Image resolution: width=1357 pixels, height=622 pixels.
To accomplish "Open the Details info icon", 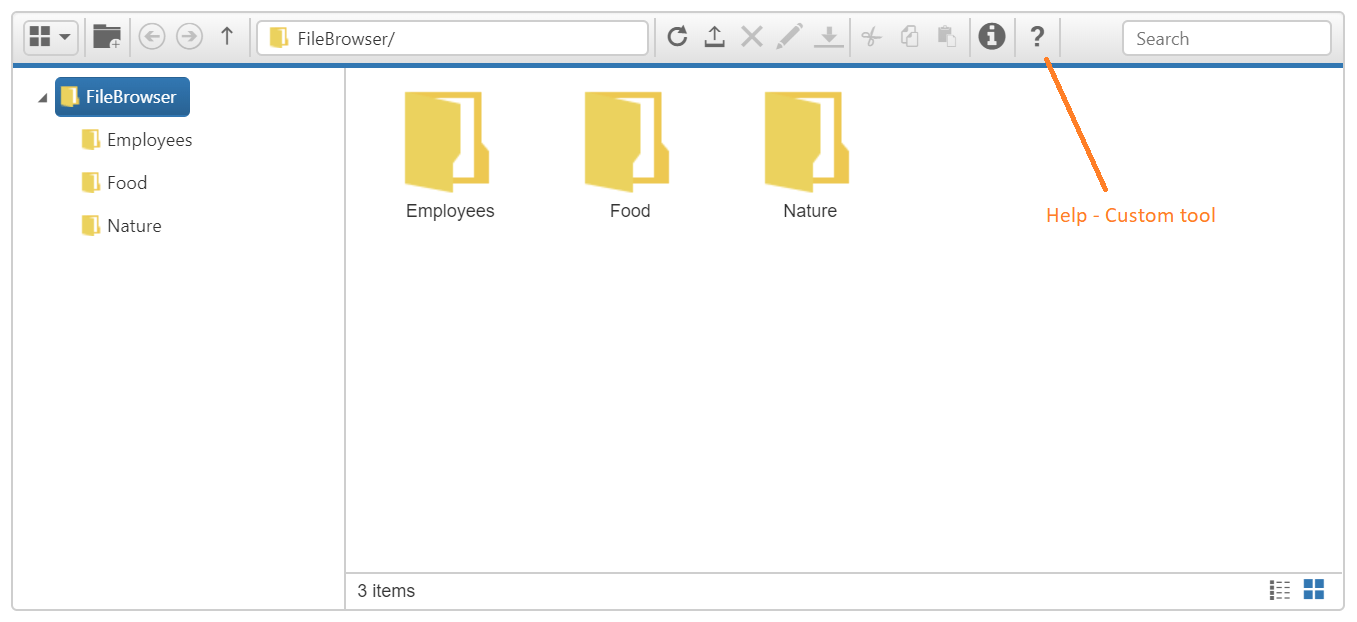I will [x=991, y=36].
